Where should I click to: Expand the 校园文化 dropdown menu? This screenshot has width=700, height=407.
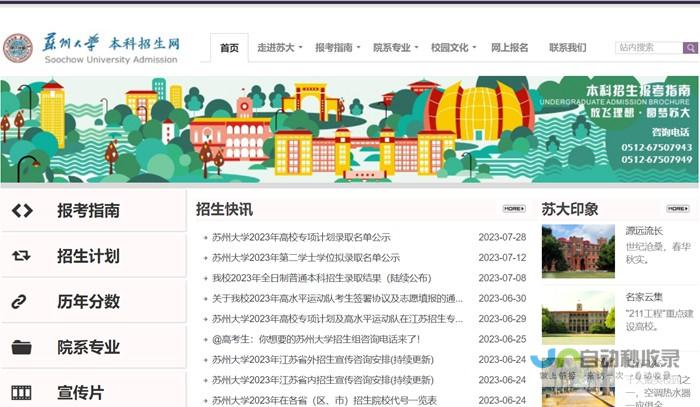coord(454,47)
